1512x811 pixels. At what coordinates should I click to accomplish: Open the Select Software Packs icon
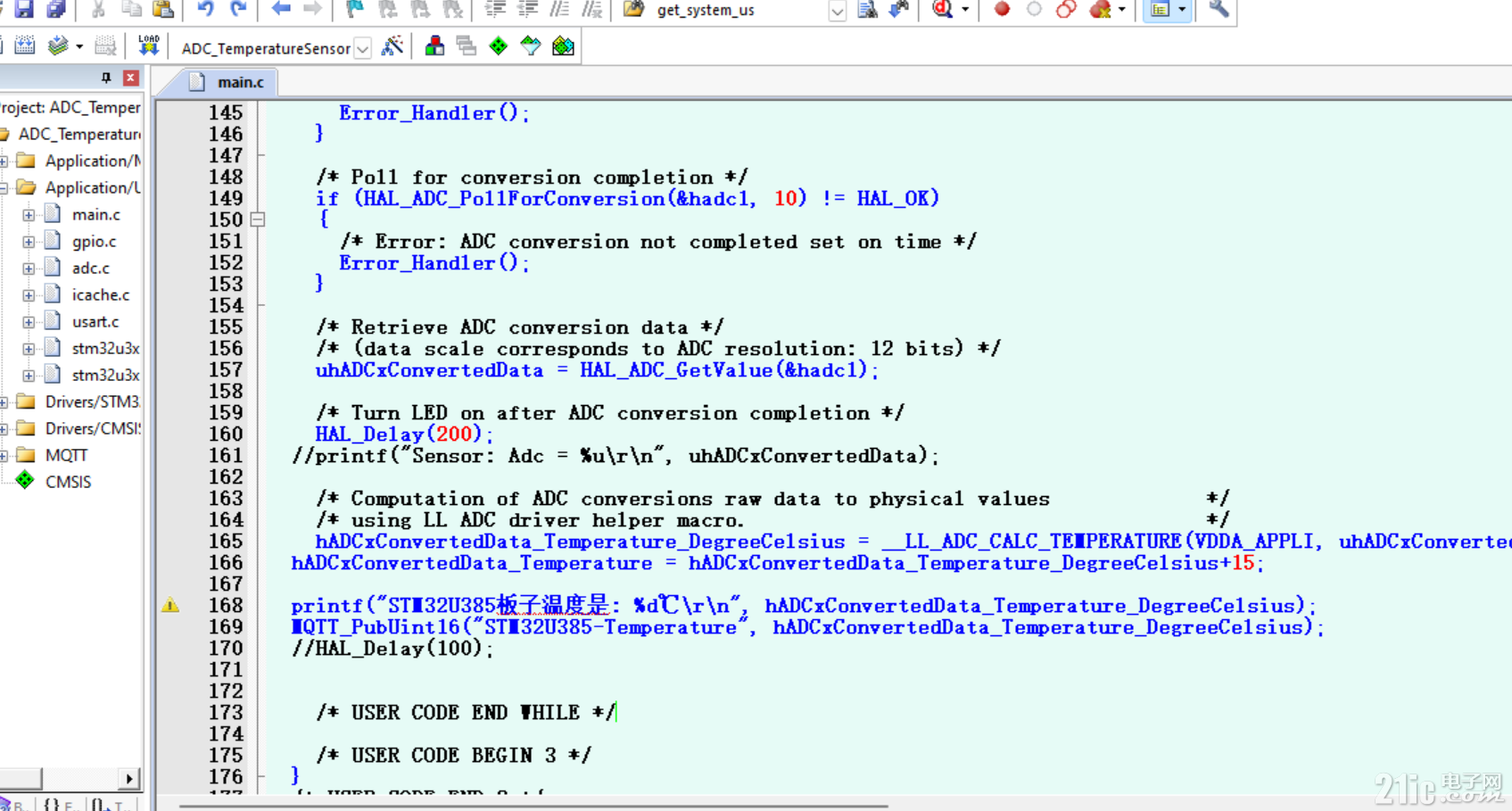[x=531, y=46]
